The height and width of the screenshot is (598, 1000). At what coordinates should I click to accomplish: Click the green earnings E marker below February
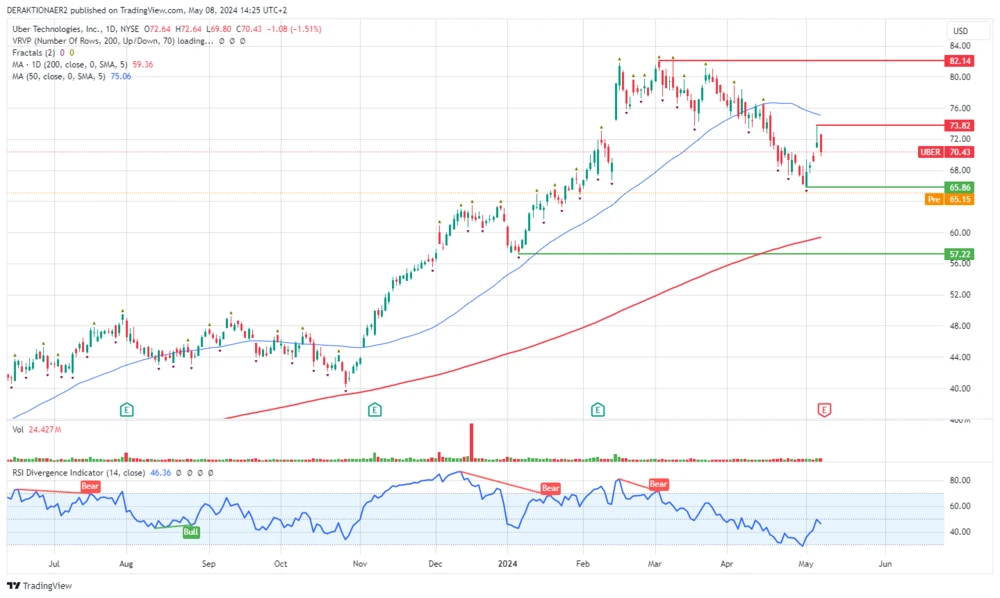coord(597,410)
